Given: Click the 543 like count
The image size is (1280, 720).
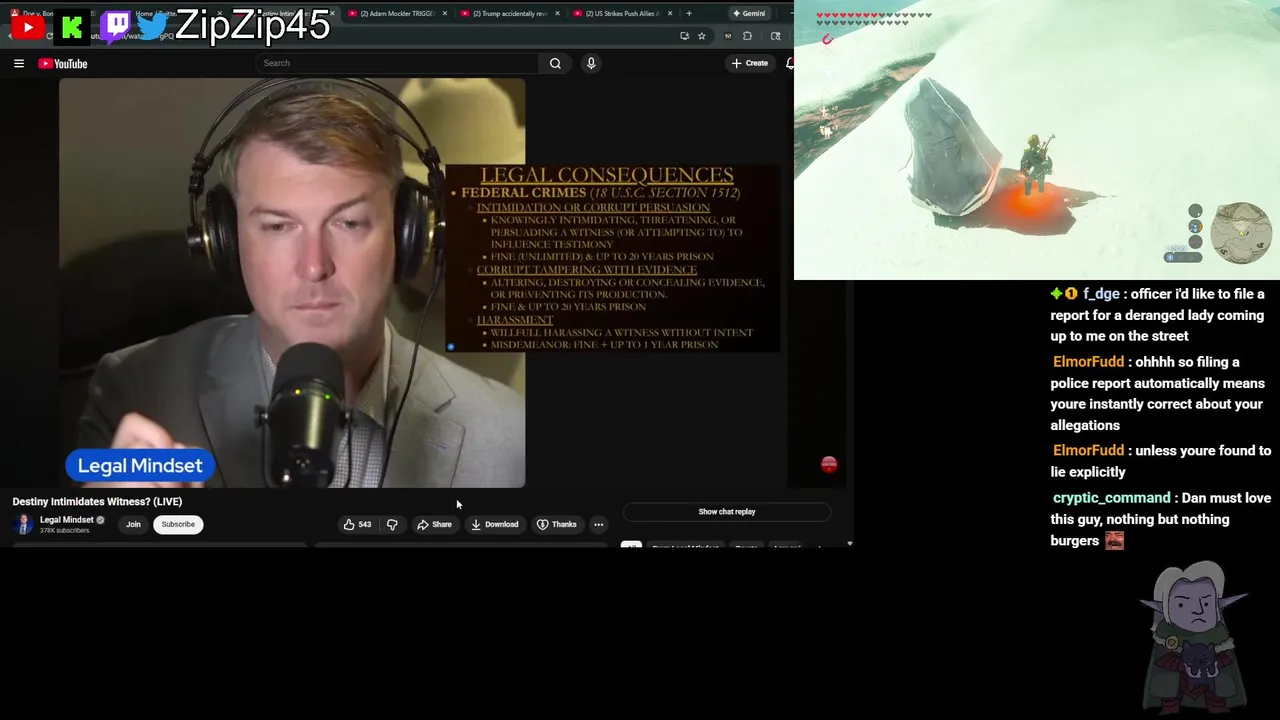Looking at the screenshot, I should coord(364,524).
